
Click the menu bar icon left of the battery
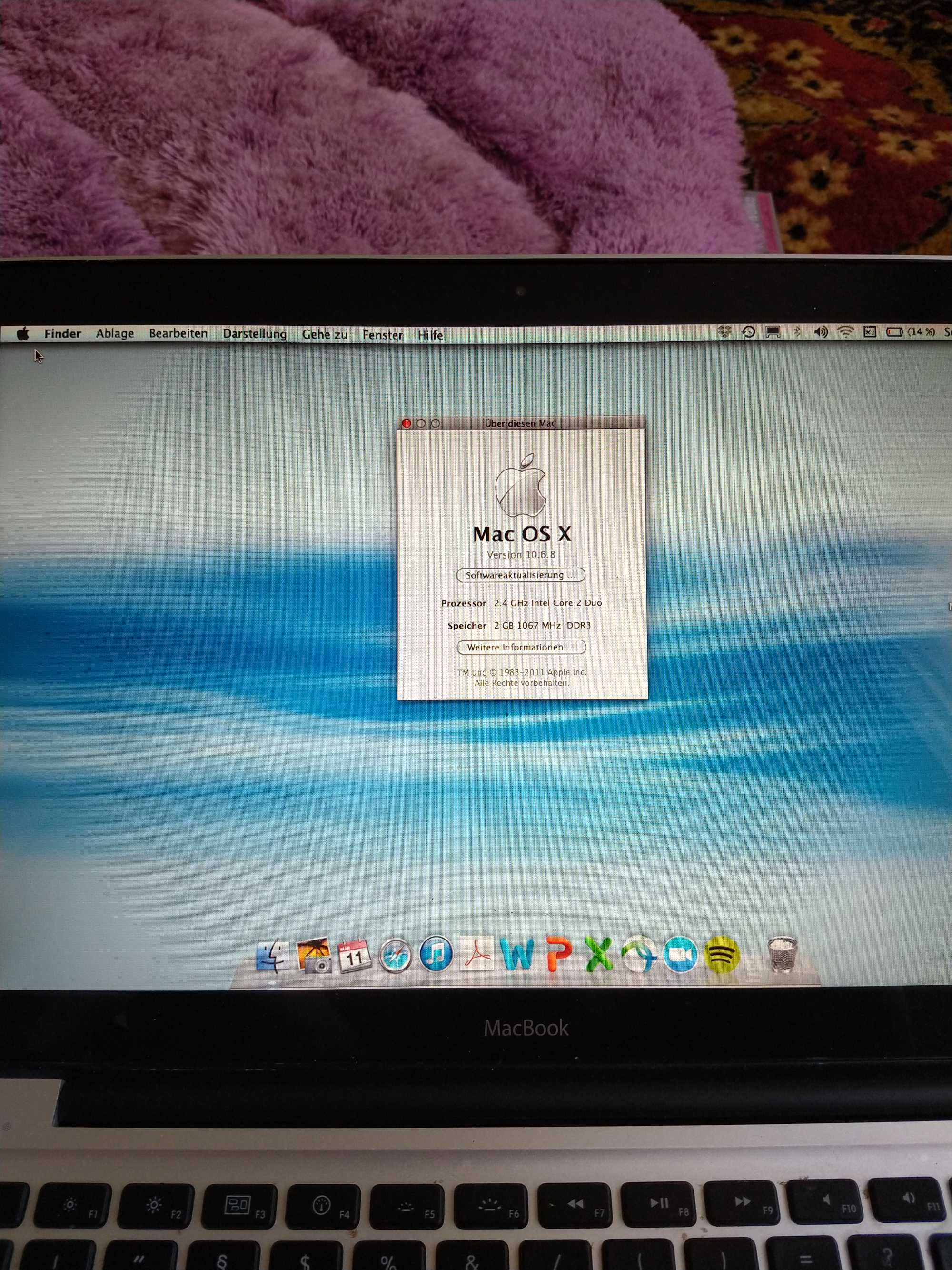tap(870, 332)
